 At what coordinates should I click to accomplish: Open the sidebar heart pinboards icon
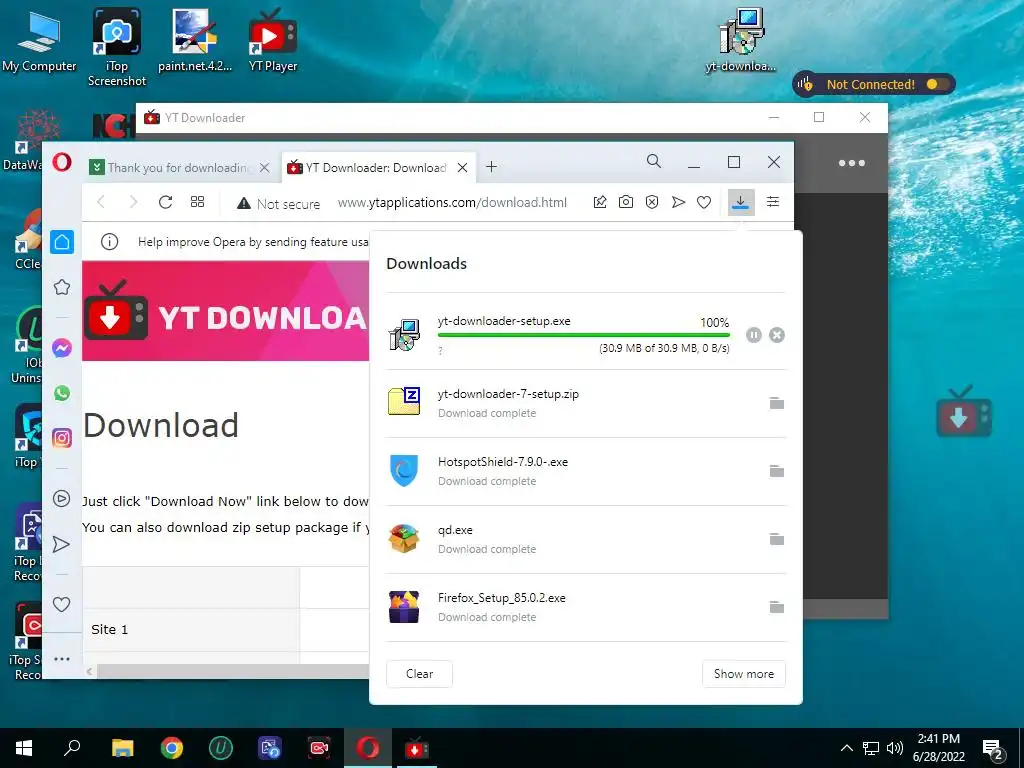click(61, 604)
